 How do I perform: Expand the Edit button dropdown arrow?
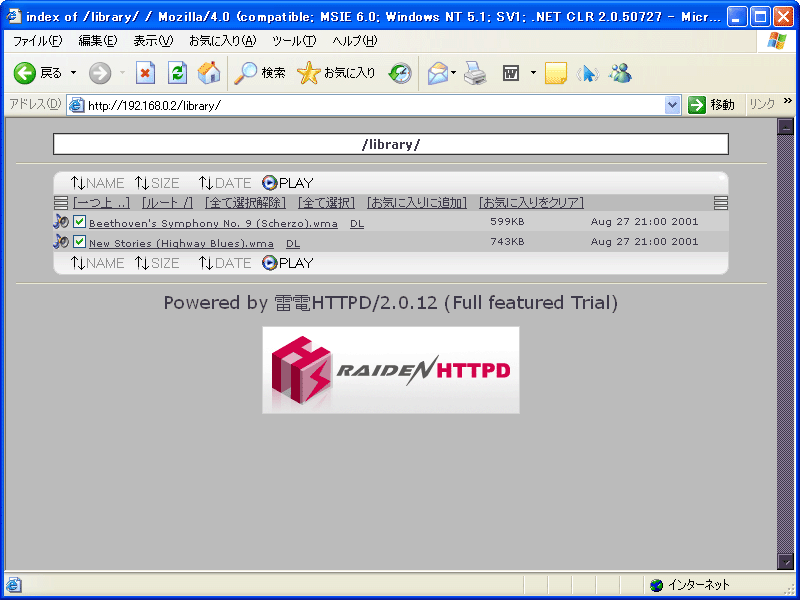tap(533, 73)
